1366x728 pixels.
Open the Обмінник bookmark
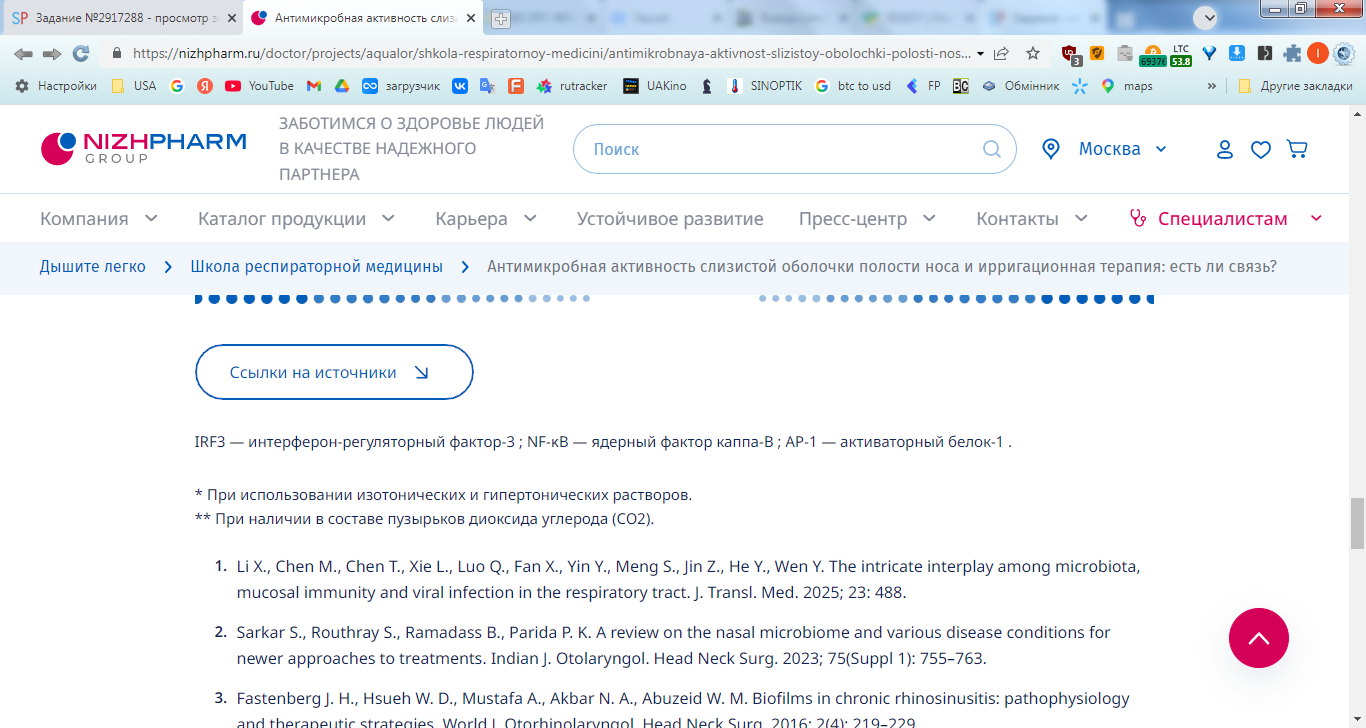[x=1020, y=86]
